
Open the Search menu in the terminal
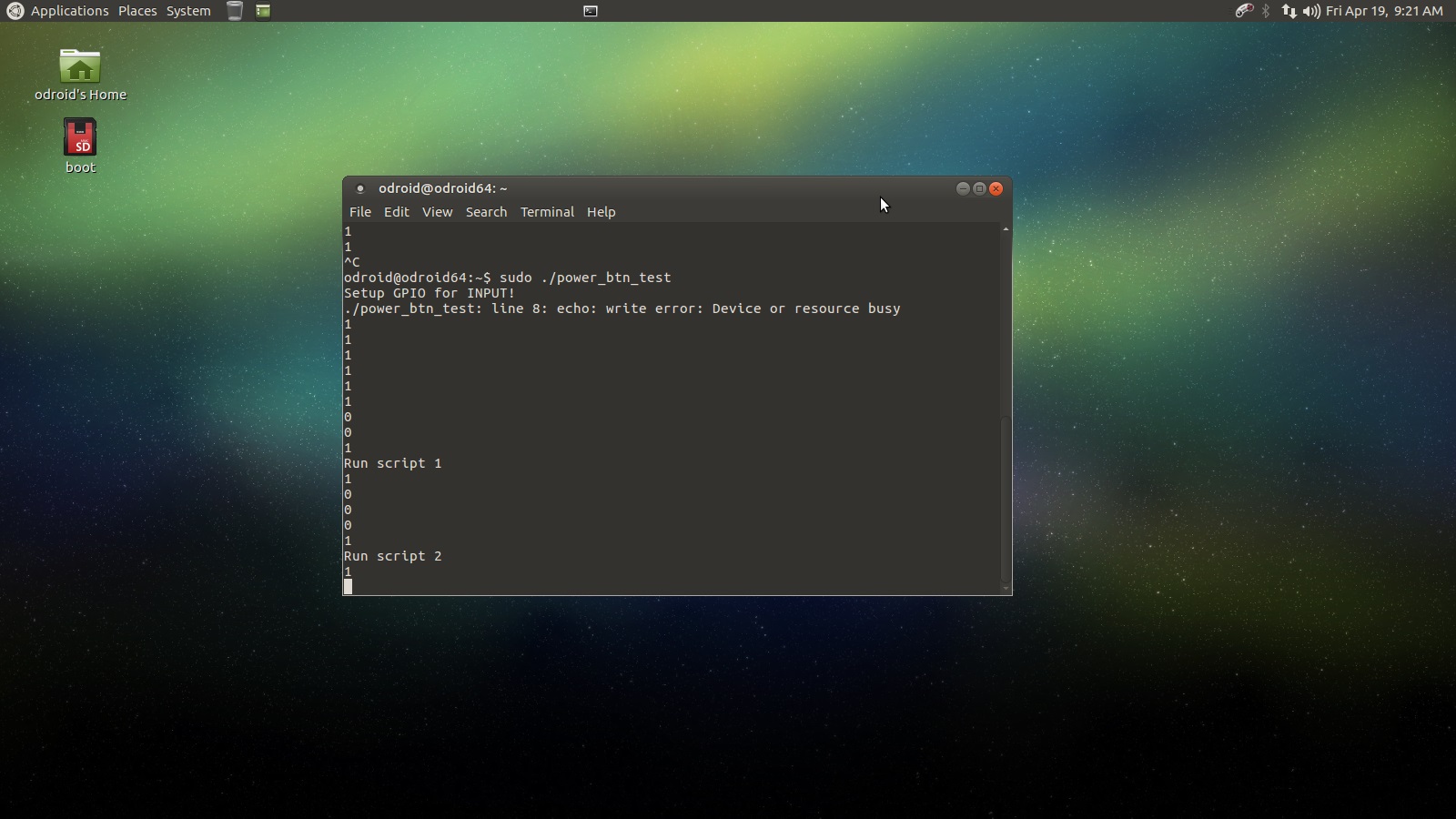(487, 212)
